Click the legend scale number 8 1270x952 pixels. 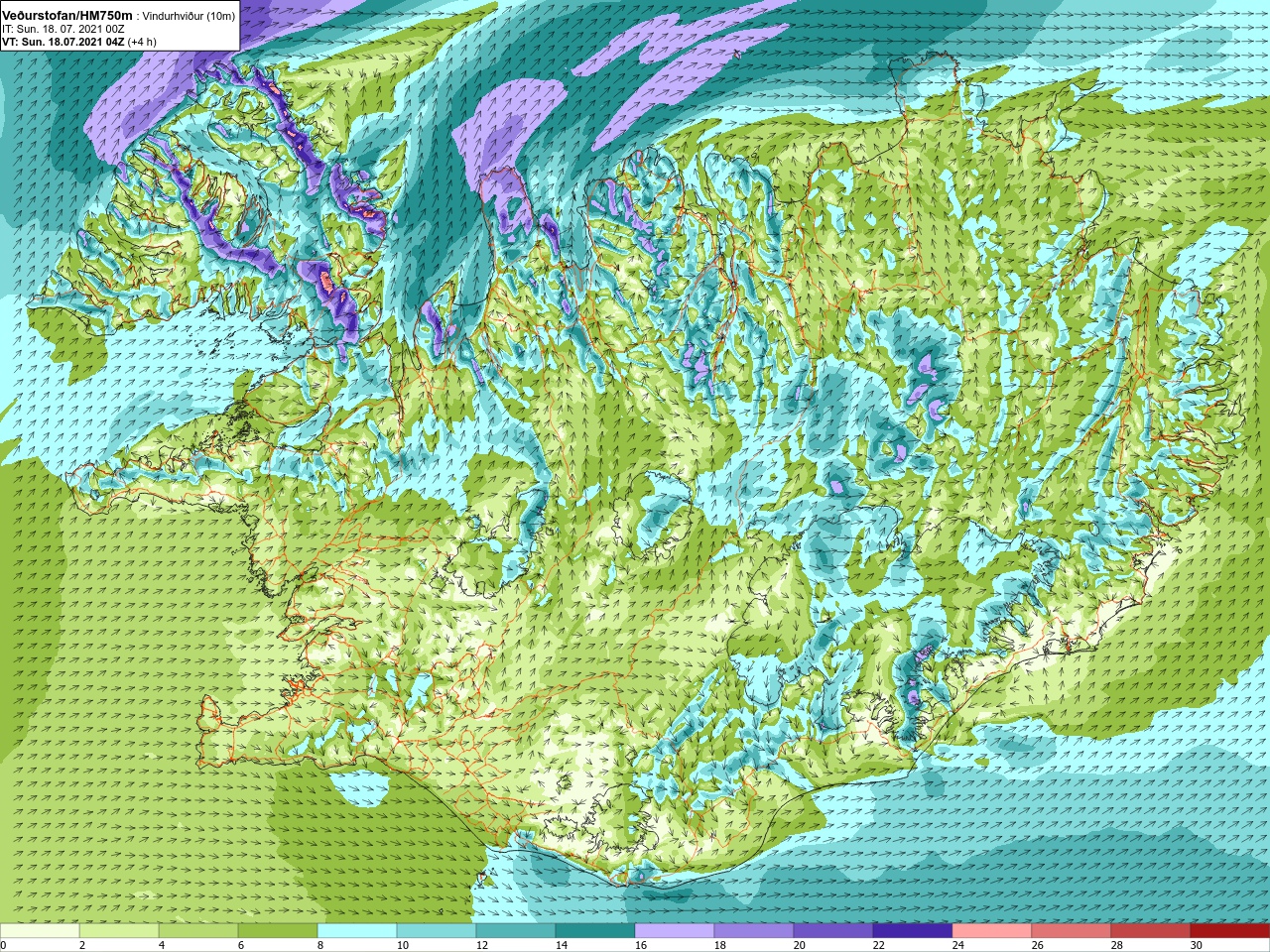[318, 946]
